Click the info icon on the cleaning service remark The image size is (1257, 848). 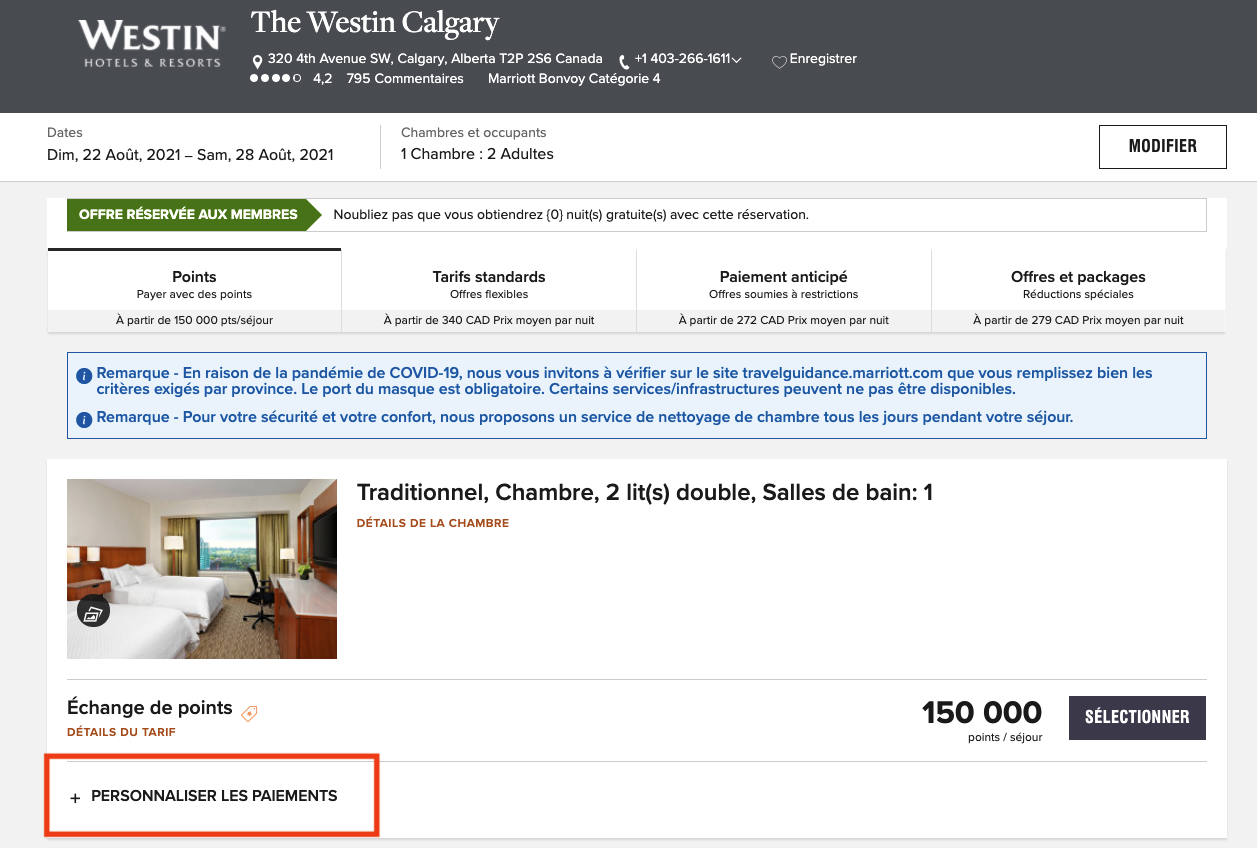pyautogui.click(x=85, y=419)
